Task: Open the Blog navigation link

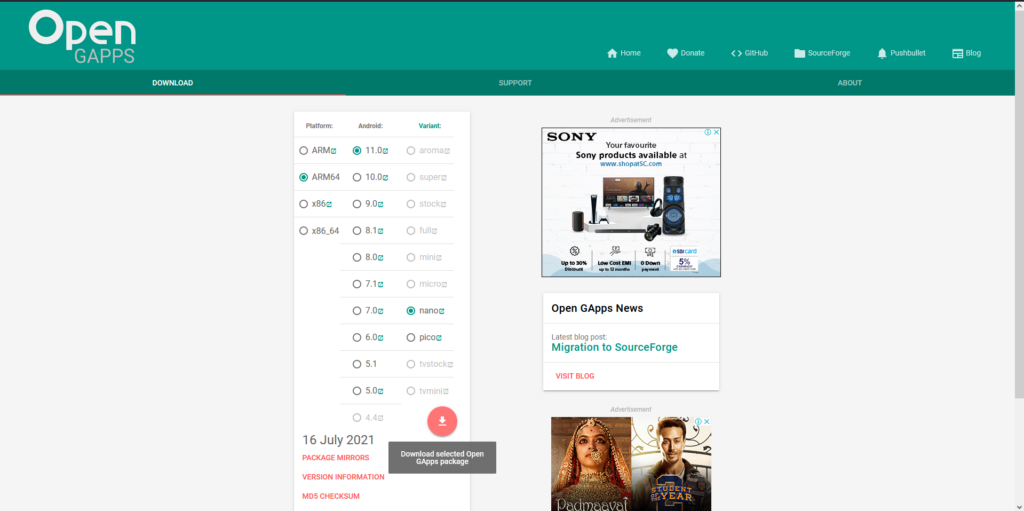Action: [x=967, y=54]
